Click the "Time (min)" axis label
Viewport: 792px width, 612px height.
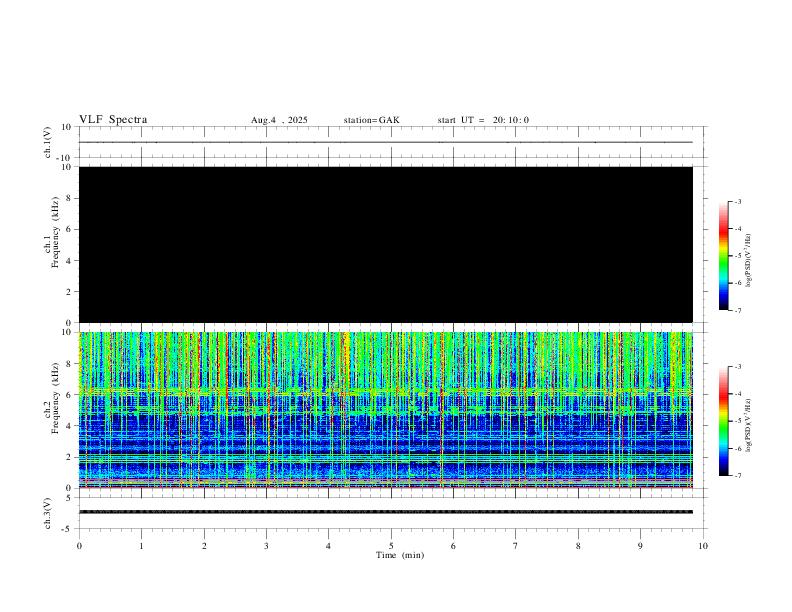click(400, 555)
